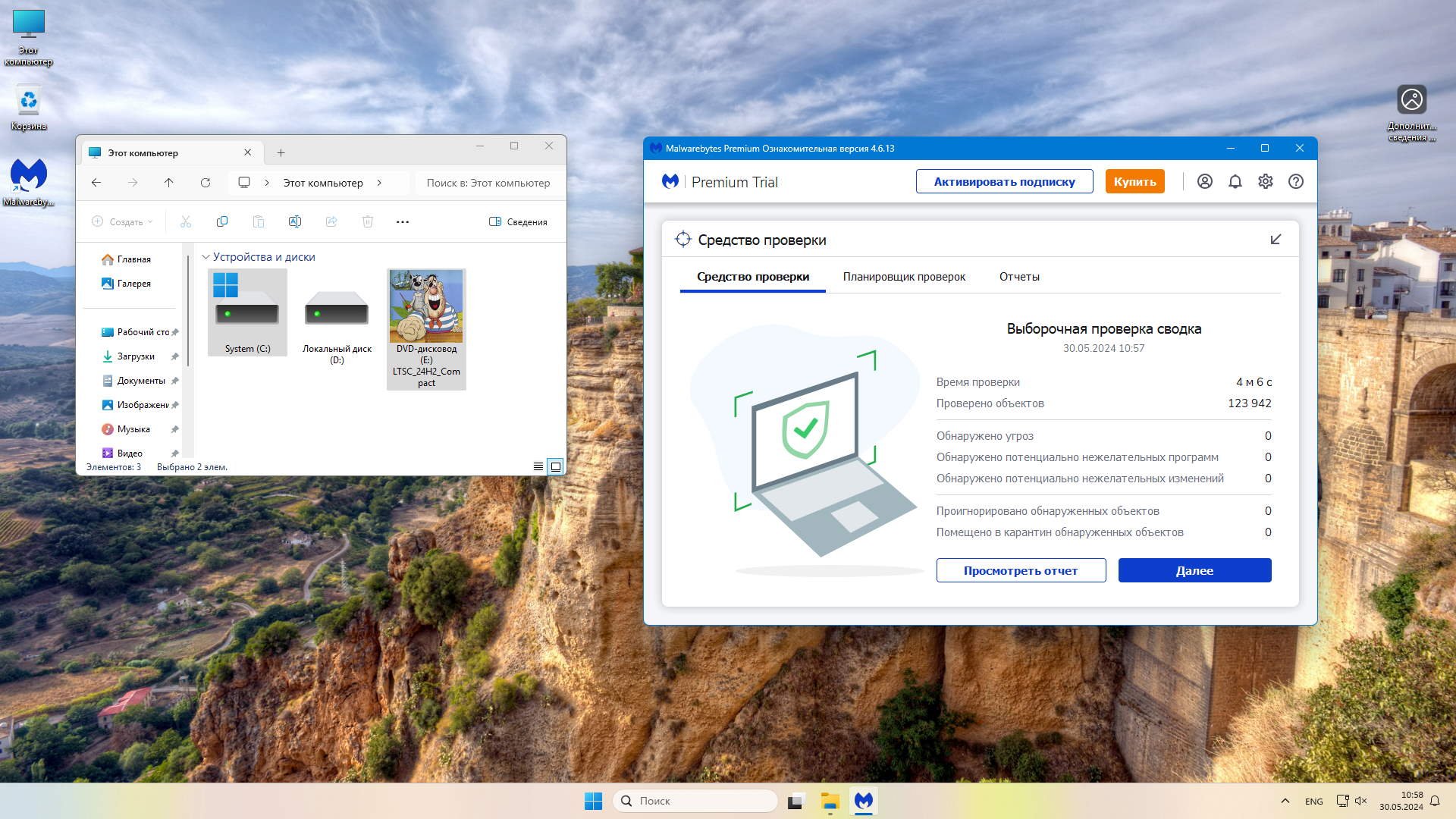Open Malwarebytes settings gear

[x=1265, y=181]
